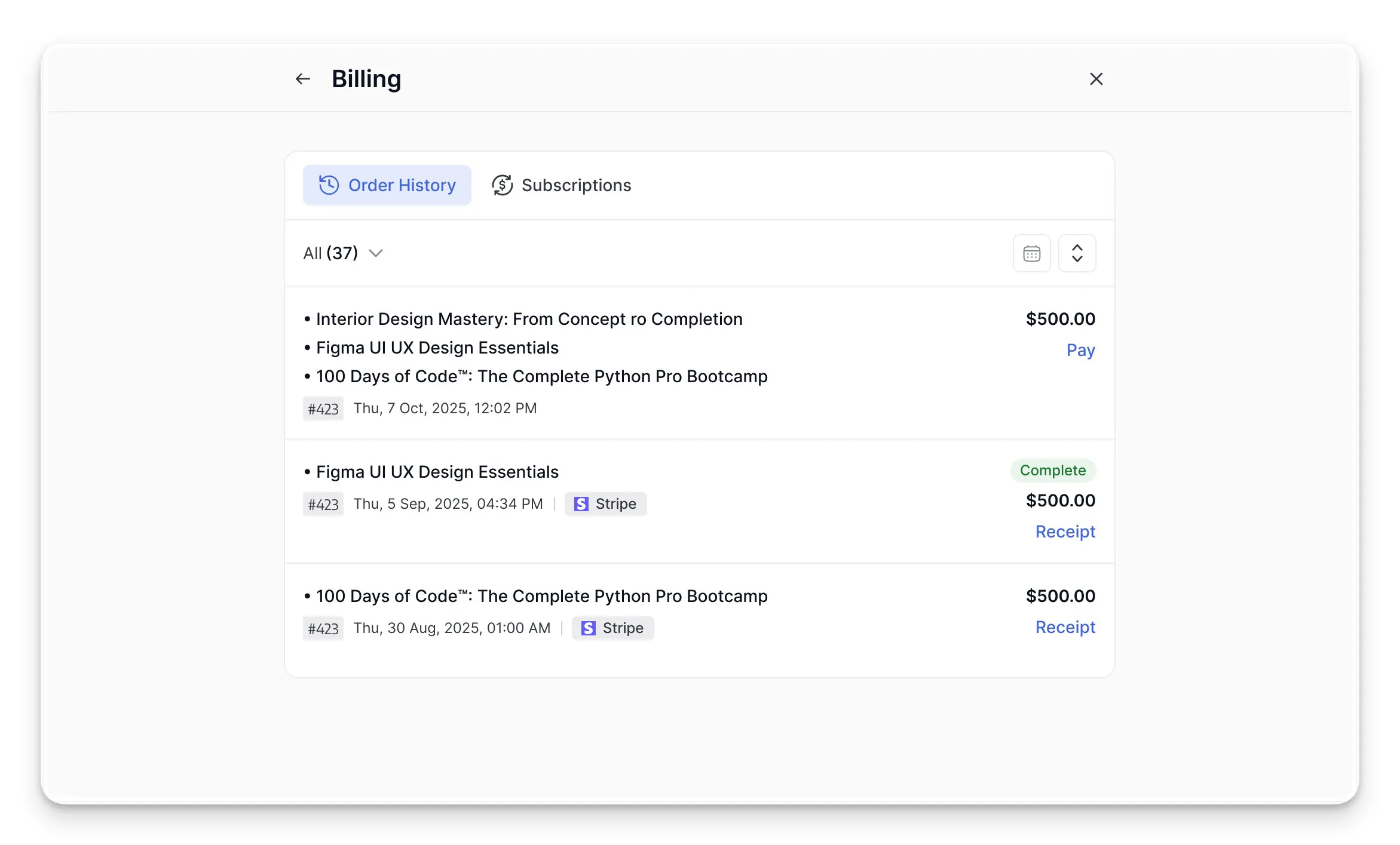Viewport: 1400px width, 845px height.
Task: Click the #423 tag on the 7 Oct order
Action: [323, 409]
